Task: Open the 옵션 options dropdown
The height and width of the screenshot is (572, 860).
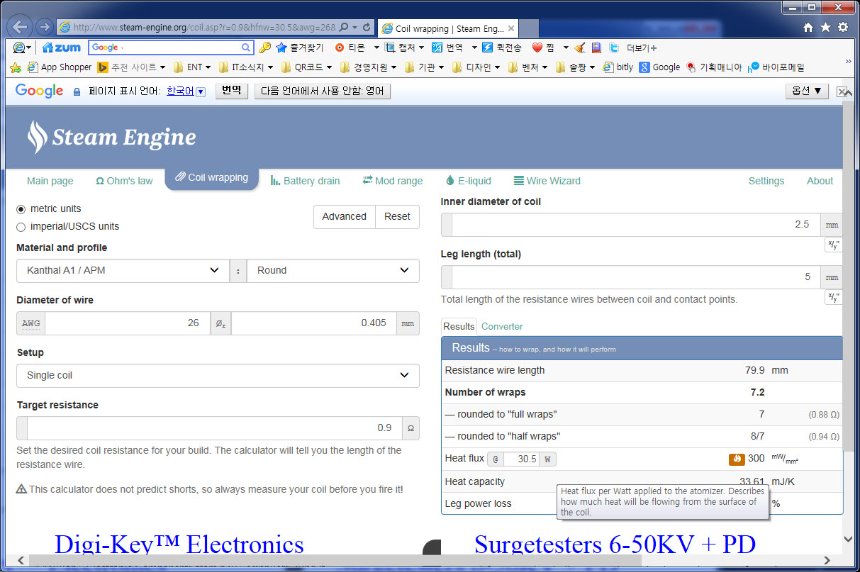Action: coord(806,91)
